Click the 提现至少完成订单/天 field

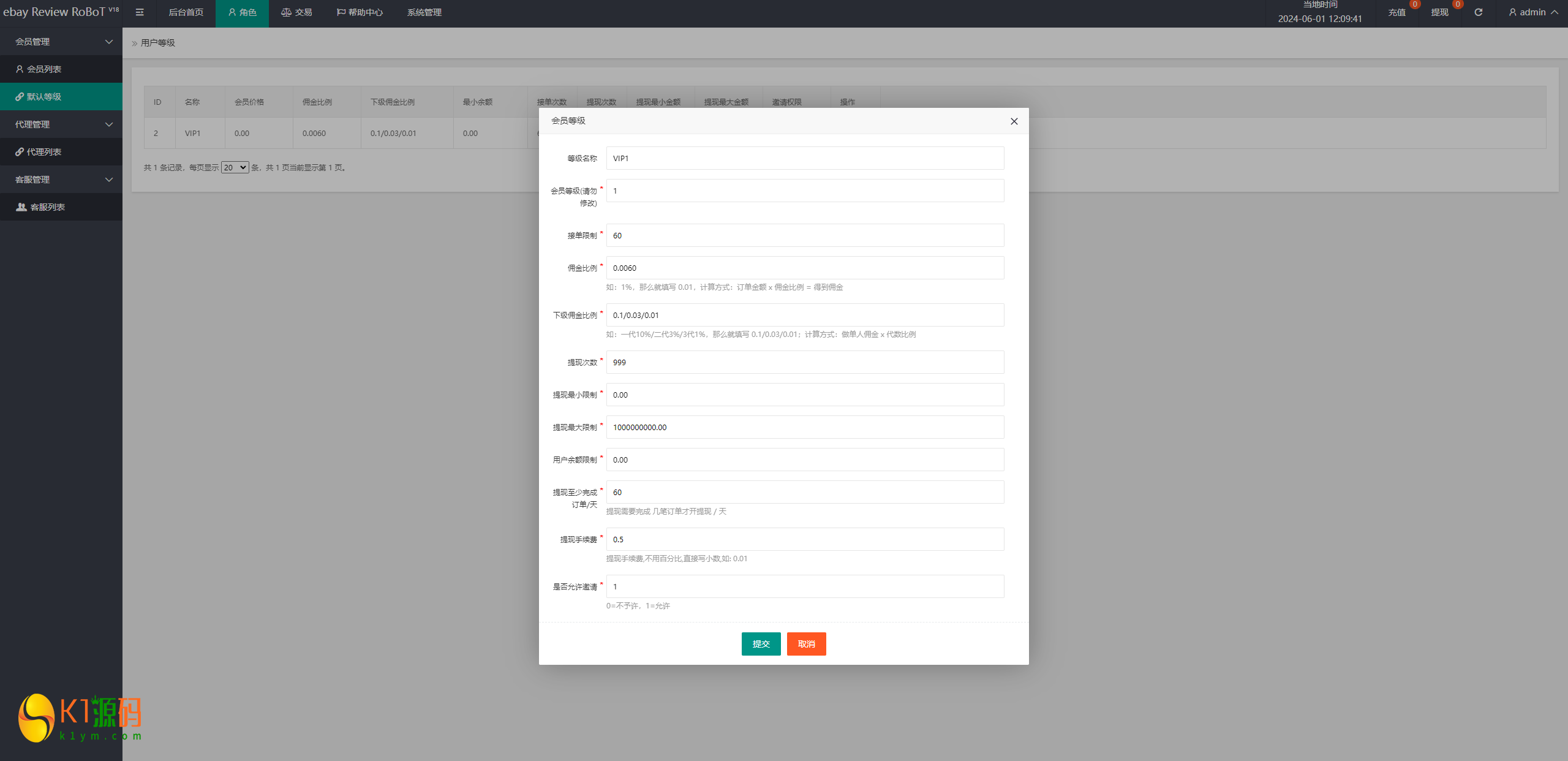click(x=805, y=492)
